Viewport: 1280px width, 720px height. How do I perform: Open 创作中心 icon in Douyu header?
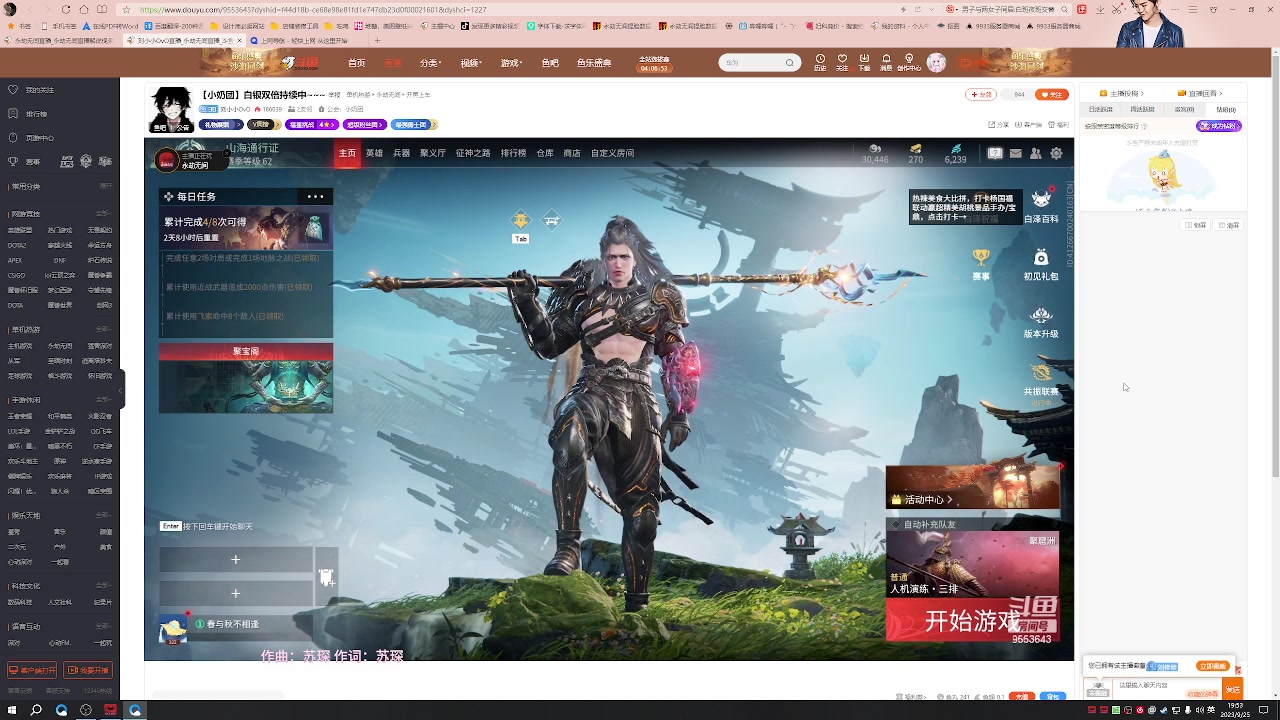[909, 62]
